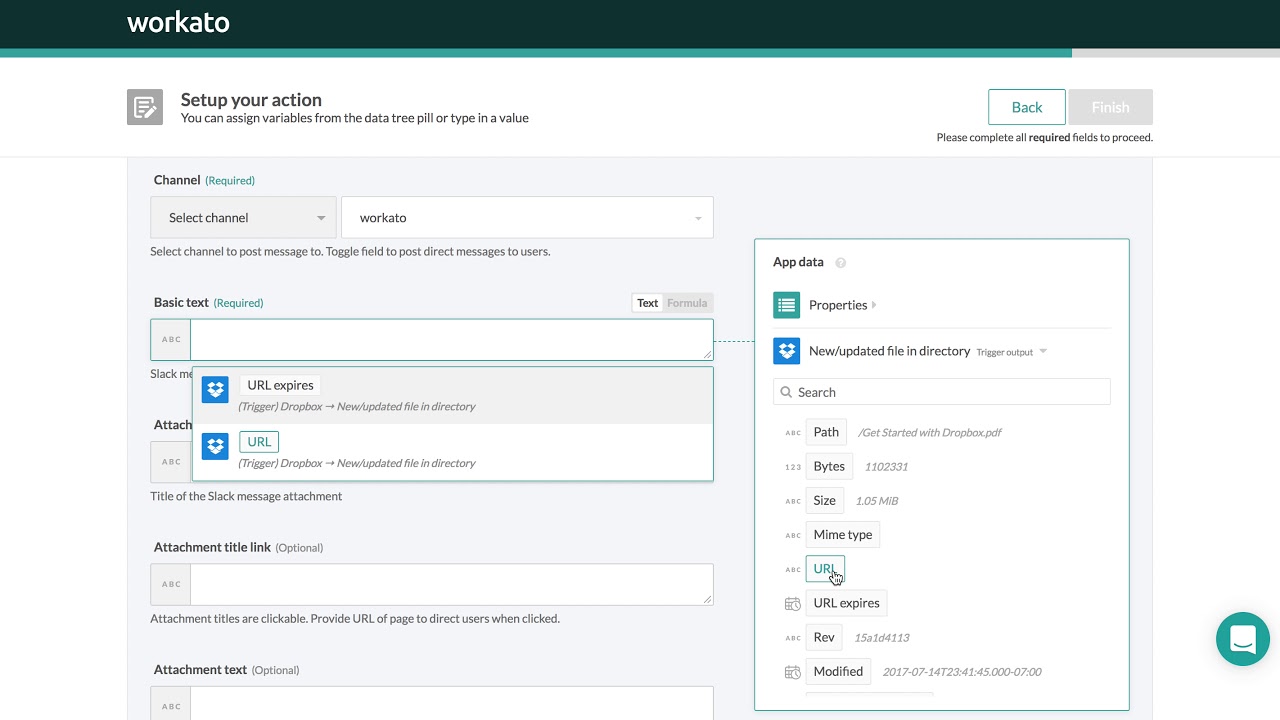
Task: Select the Mime type data pill
Action: [x=843, y=534]
